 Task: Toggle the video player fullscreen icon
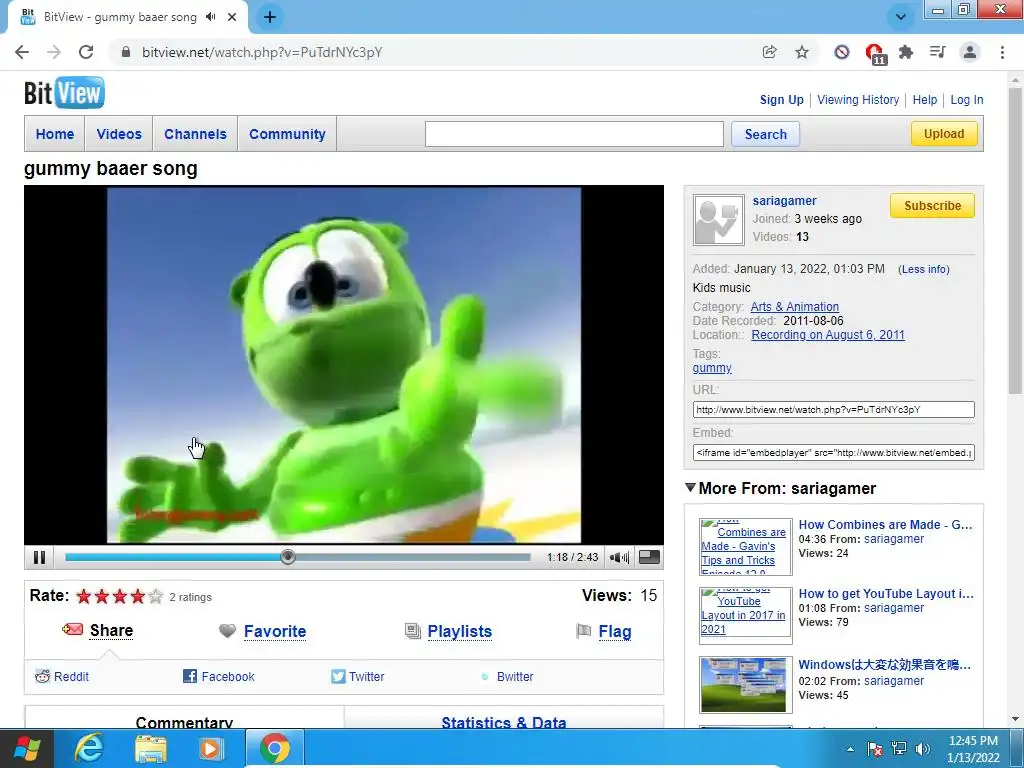tap(649, 557)
